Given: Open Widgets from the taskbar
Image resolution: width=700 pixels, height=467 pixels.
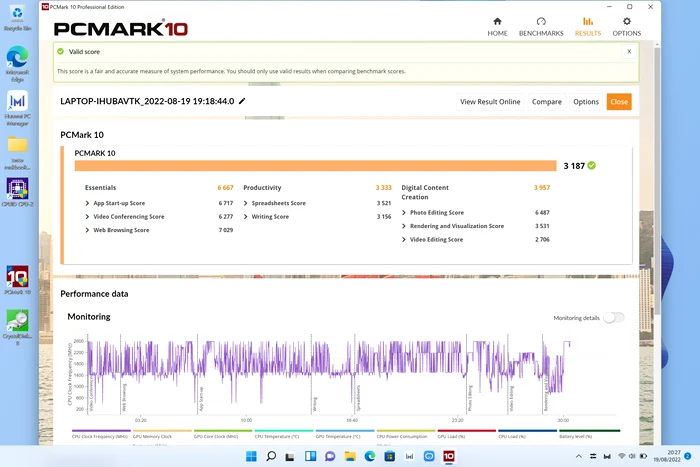Looking at the screenshot, I should pyautogui.click(x=310, y=456).
